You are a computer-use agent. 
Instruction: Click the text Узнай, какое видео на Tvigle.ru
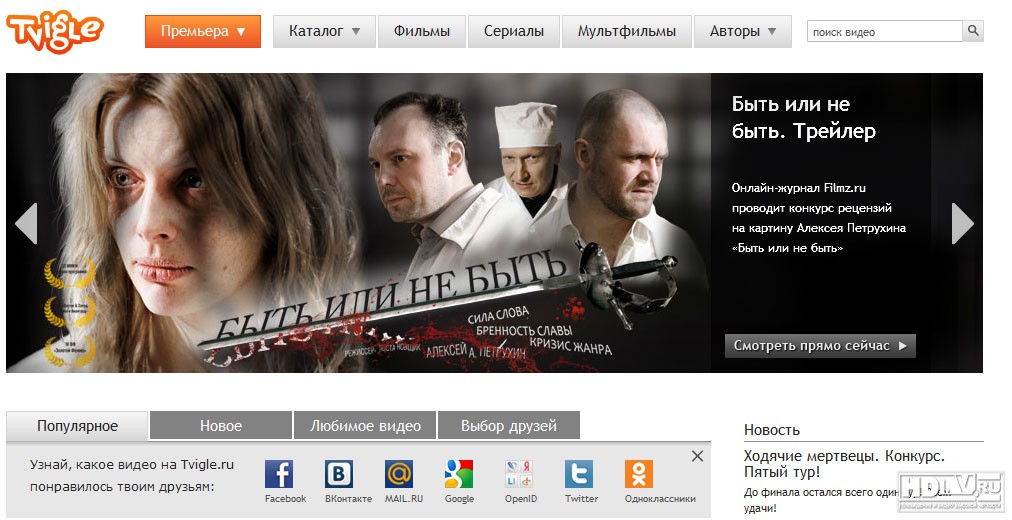[132, 465]
